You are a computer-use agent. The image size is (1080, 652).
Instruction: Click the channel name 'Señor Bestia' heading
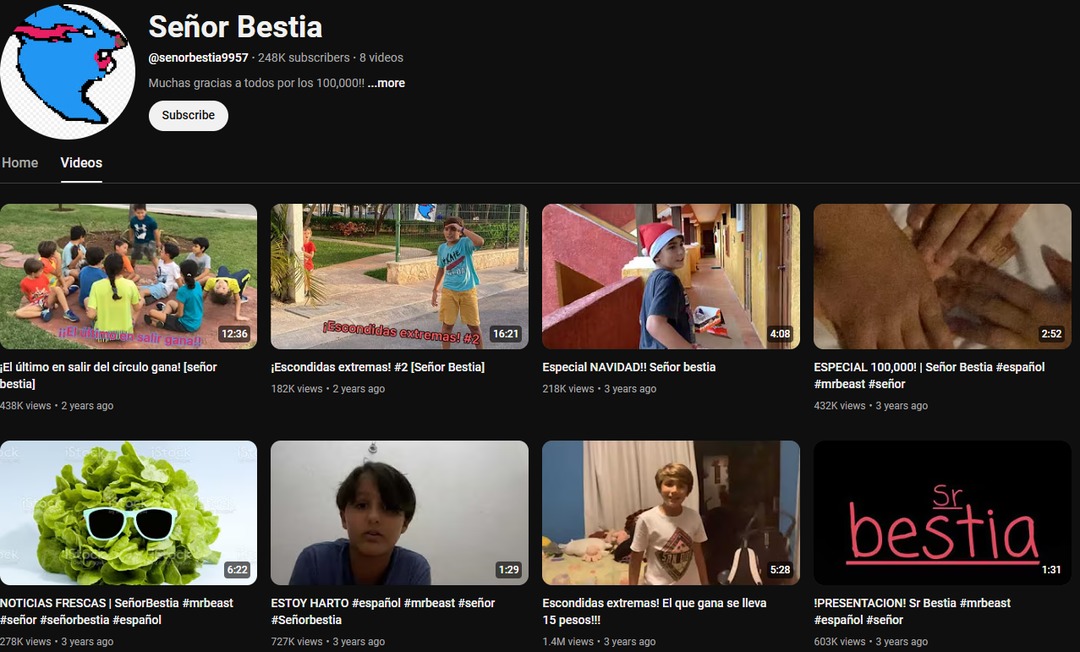pyautogui.click(x=236, y=27)
